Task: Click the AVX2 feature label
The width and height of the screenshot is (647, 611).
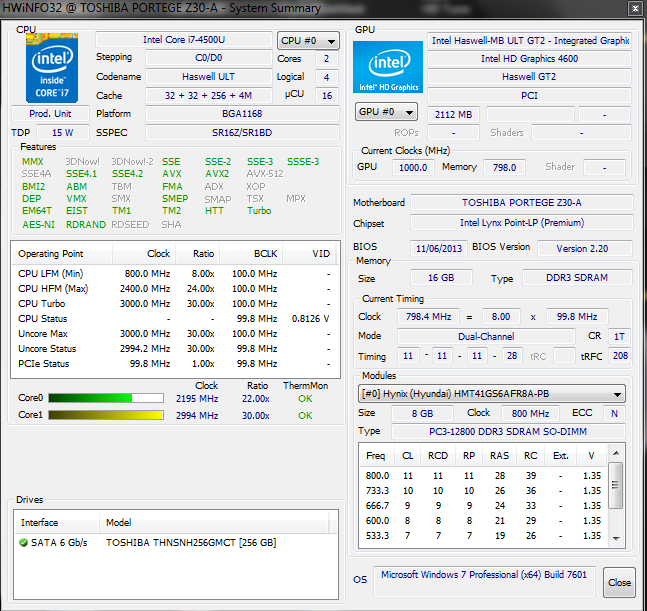Action: (x=217, y=174)
